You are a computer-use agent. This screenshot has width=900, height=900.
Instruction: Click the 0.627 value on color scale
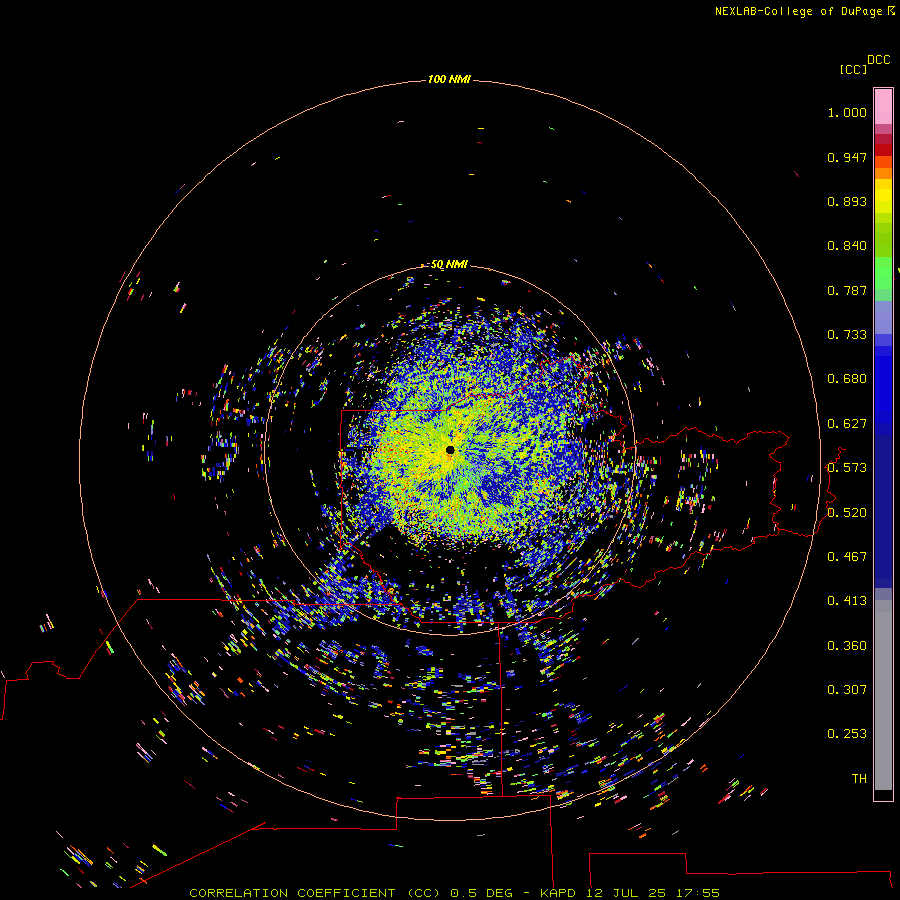point(847,424)
